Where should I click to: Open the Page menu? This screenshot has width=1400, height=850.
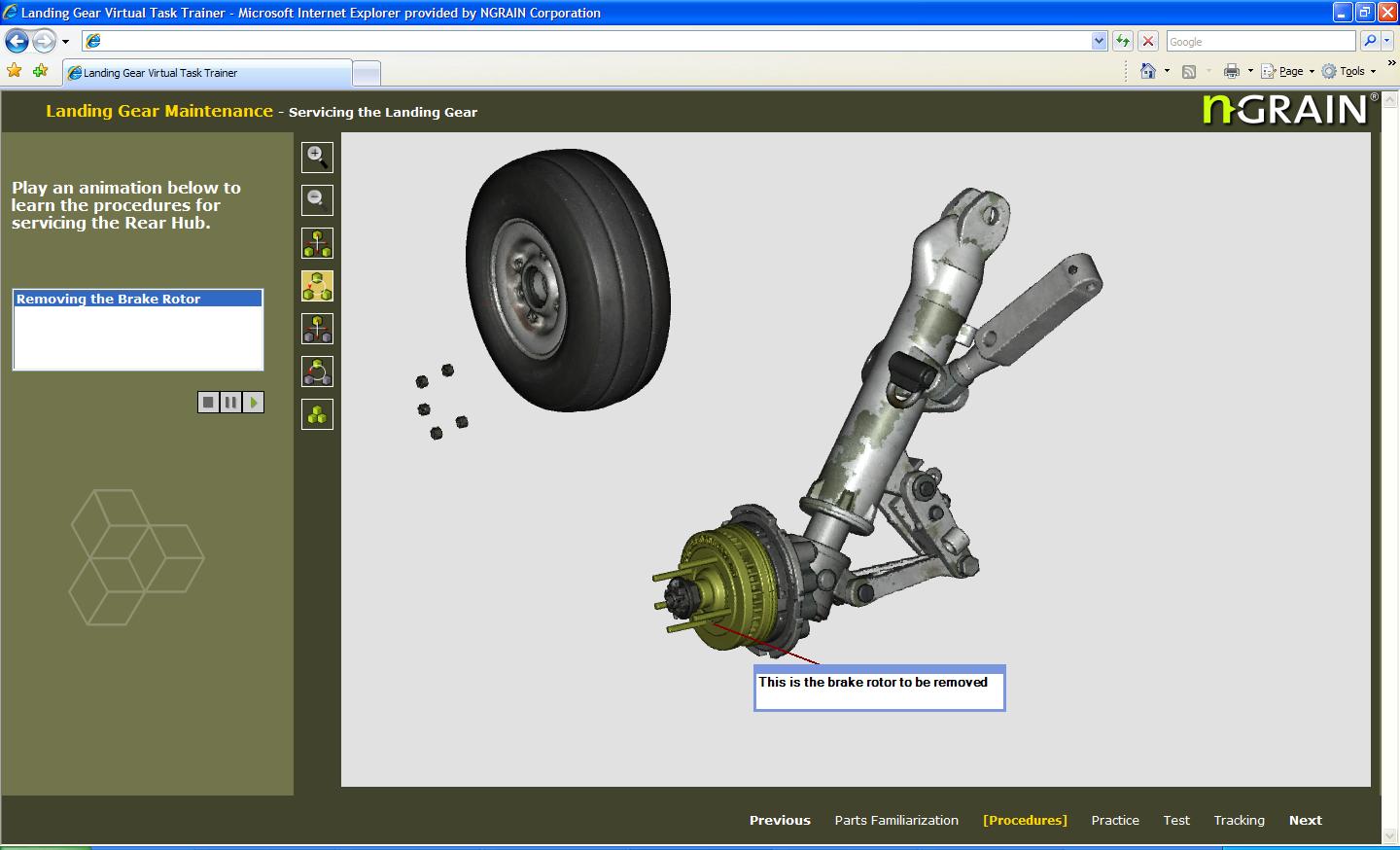(1287, 71)
